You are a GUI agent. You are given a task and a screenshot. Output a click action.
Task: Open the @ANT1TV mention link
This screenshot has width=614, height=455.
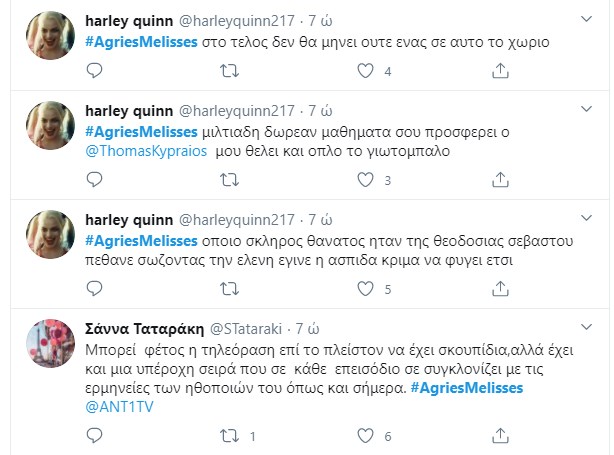coord(118,408)
